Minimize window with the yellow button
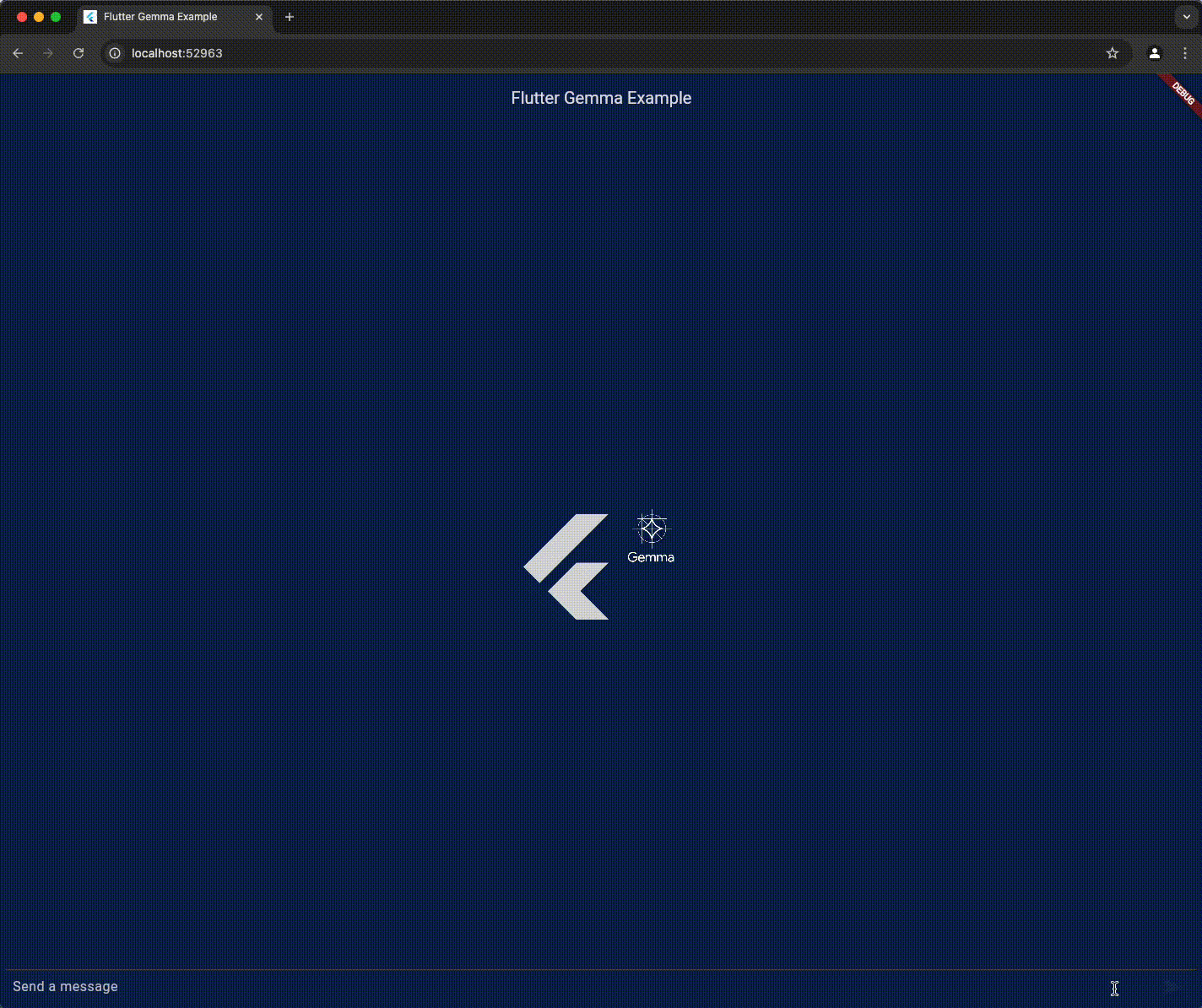Screen dimensions: 1202x1008 (x=39, y=17)
